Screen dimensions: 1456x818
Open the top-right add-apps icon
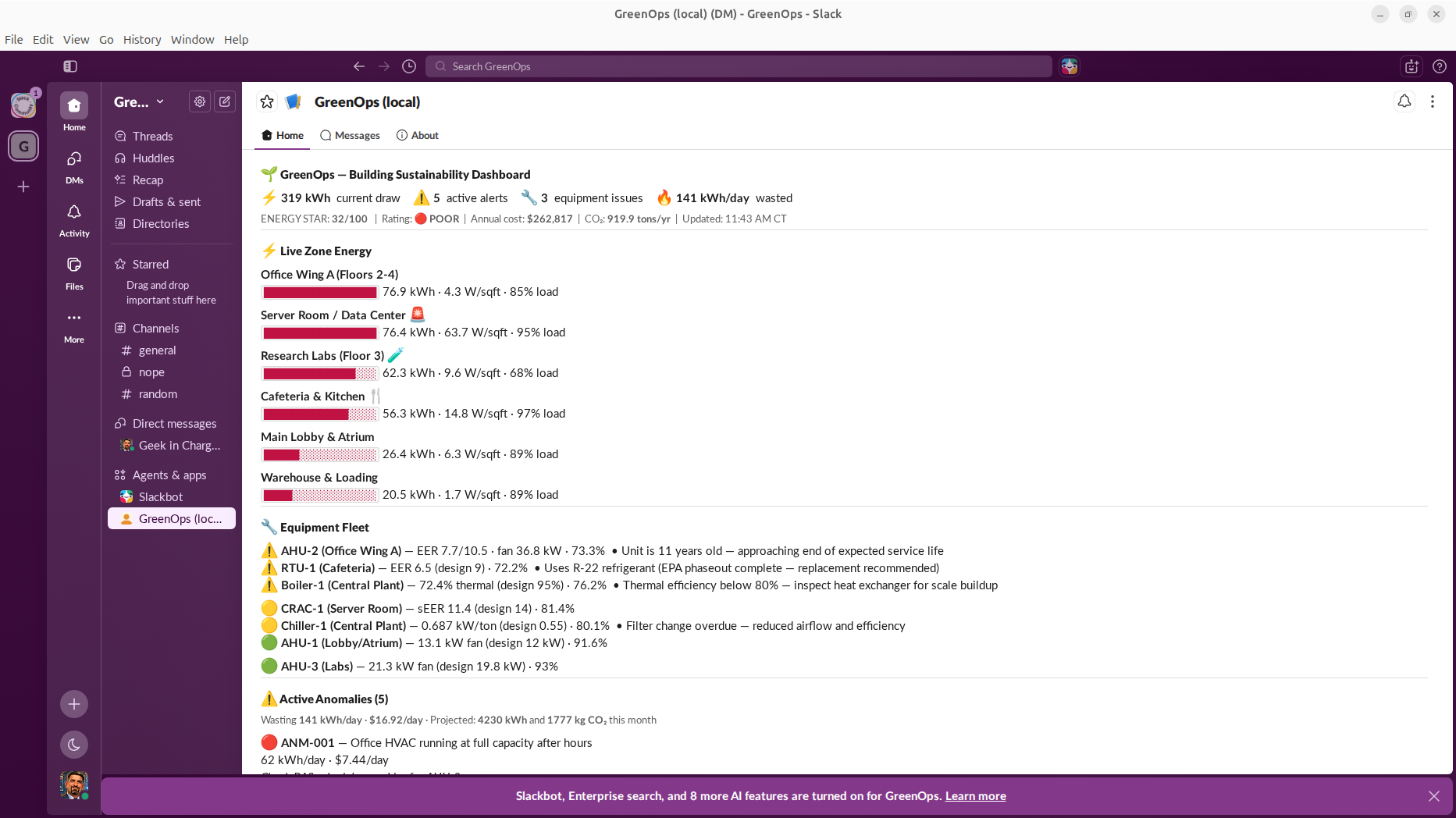pyautogui.click(x=1412, y=66)
